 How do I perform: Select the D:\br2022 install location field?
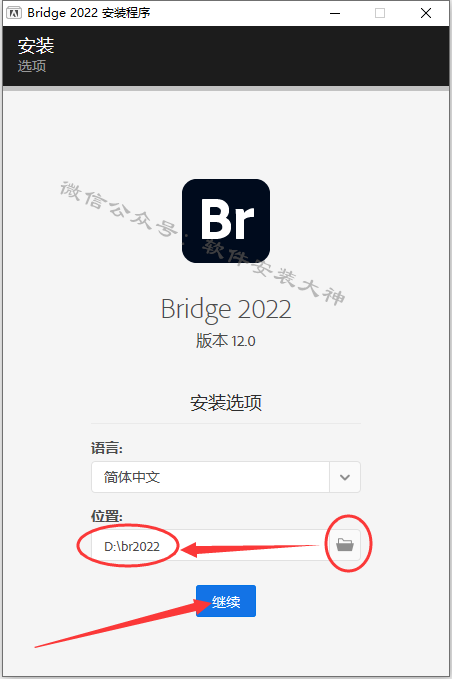[x=210, y=545]
